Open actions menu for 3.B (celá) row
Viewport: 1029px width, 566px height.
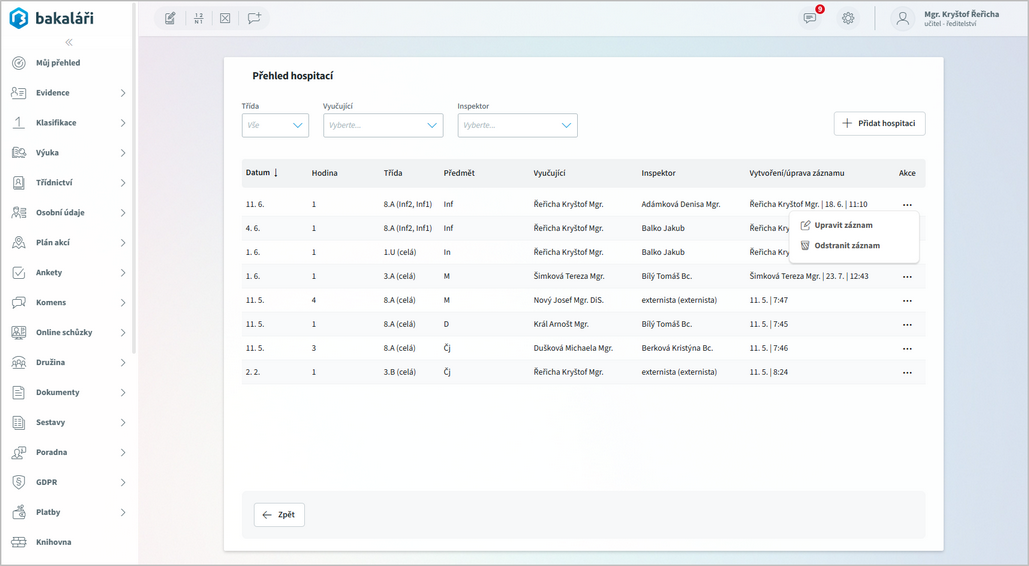907,372
